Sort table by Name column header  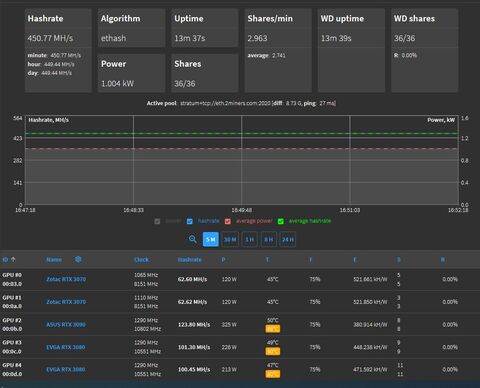click(x=54, y=260)
